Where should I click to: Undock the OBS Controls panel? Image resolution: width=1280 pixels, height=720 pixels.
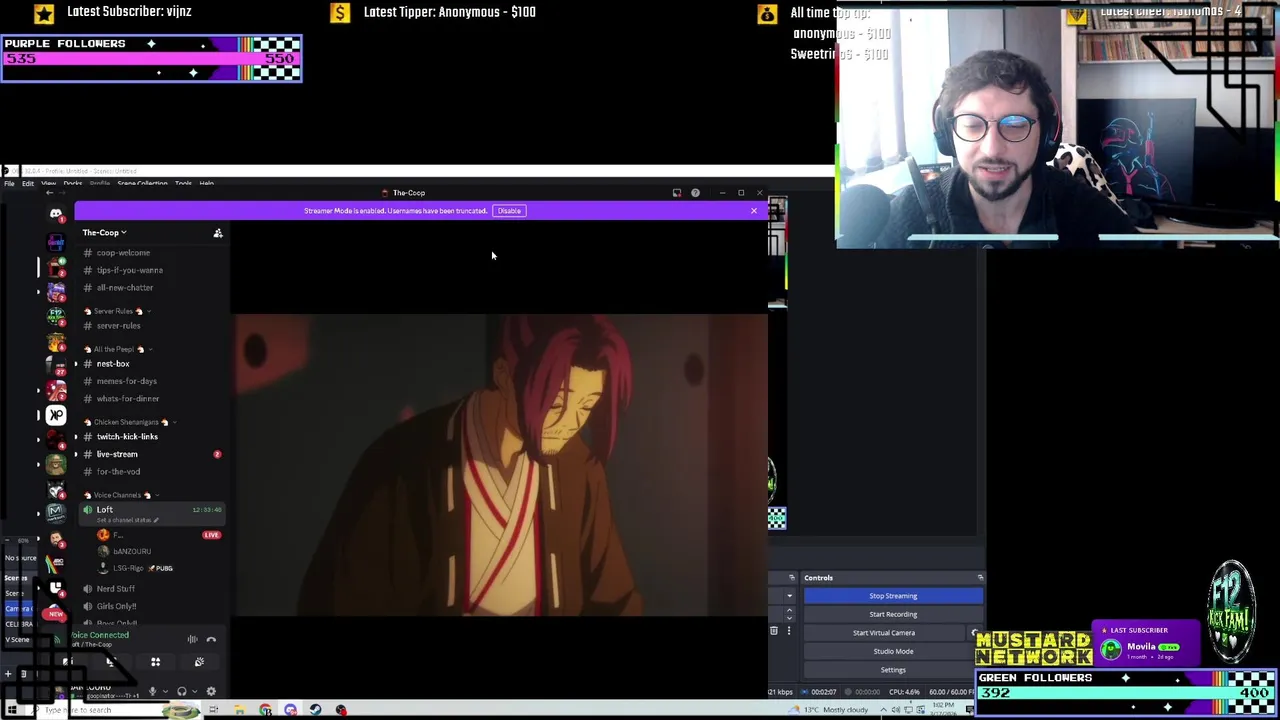tap(980, 578)
